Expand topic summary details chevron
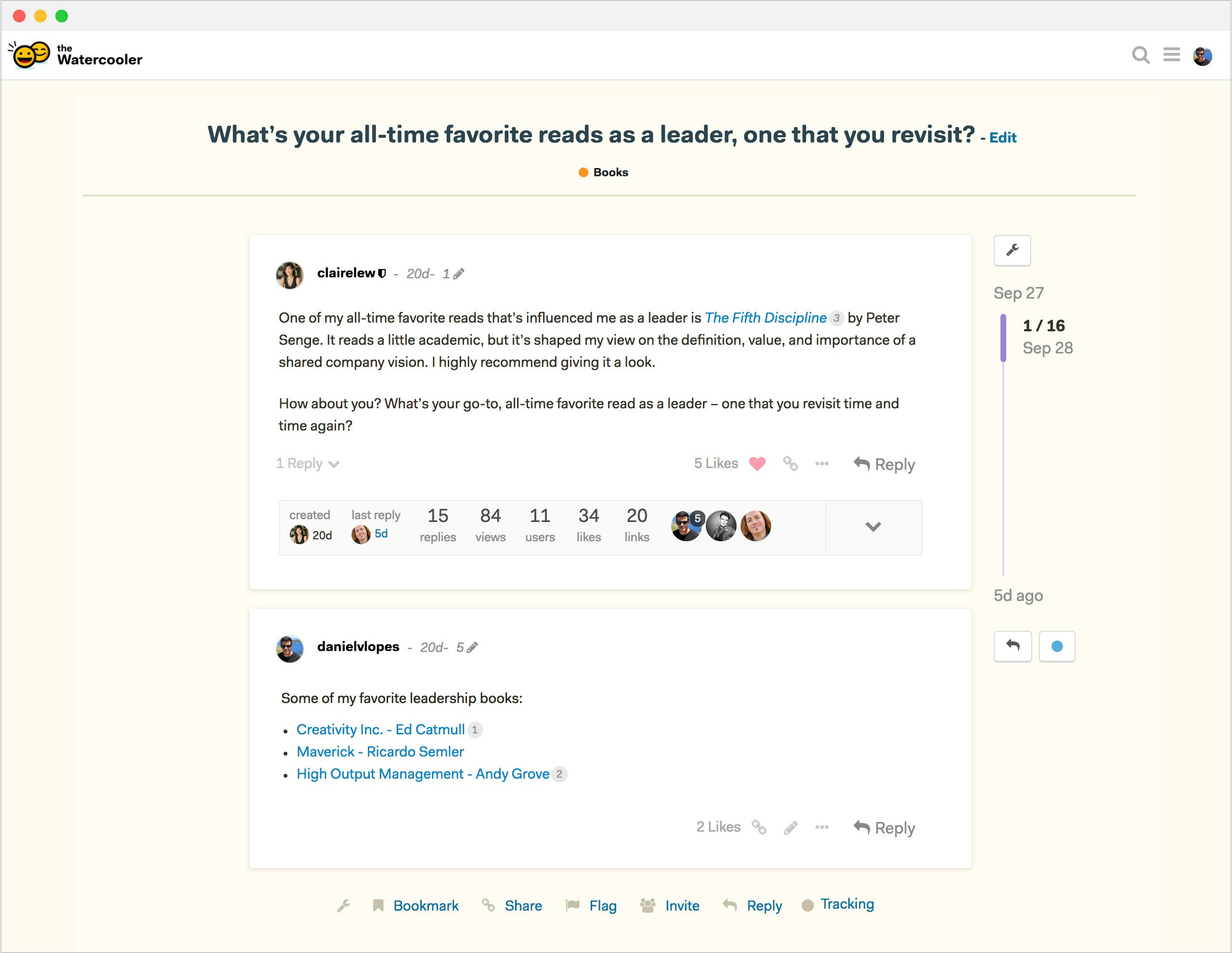The width and height of the screenshot is (1232, 953). click(x=873, y=527)
